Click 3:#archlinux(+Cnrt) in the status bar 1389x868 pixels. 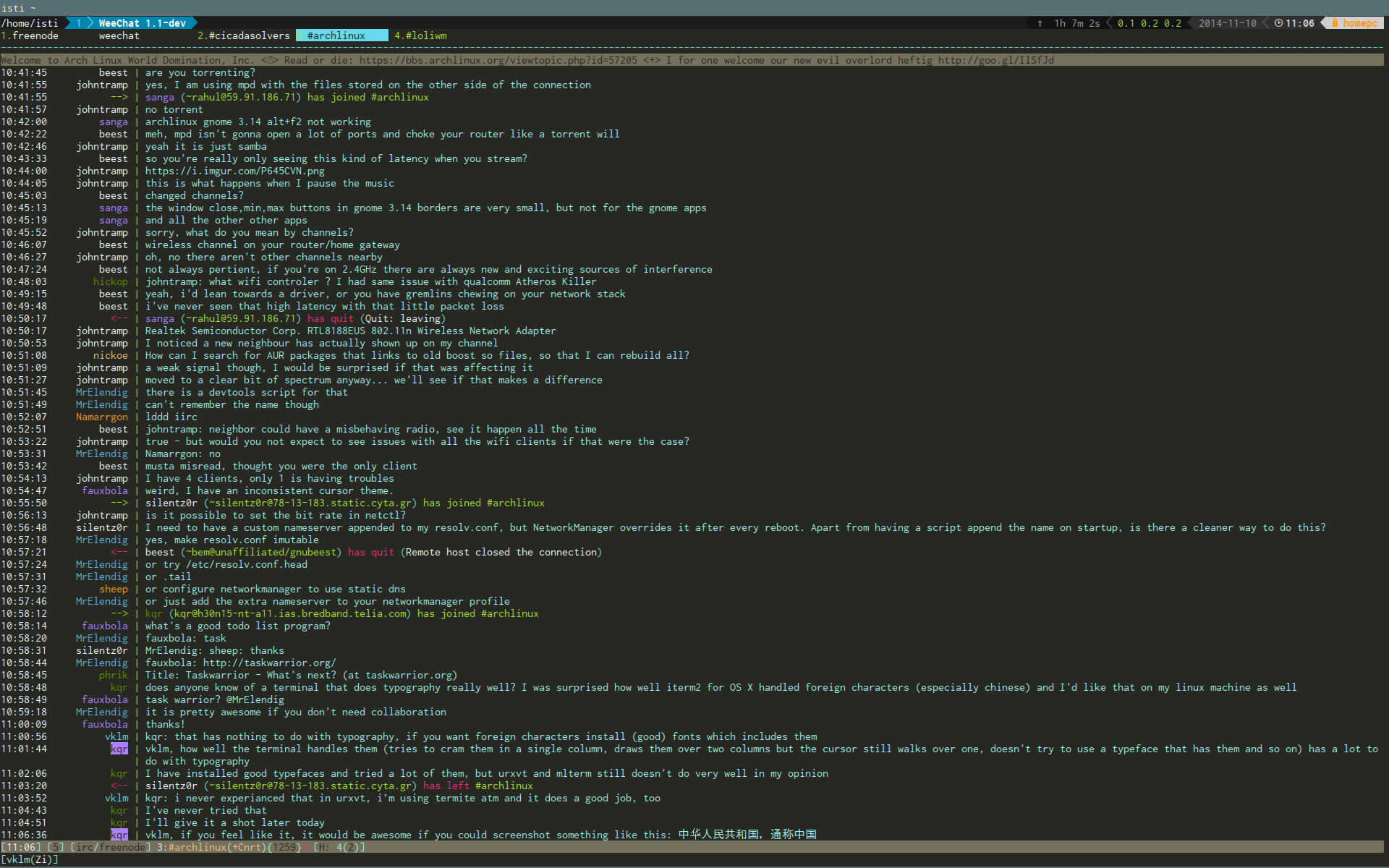[x=212, y=847]
